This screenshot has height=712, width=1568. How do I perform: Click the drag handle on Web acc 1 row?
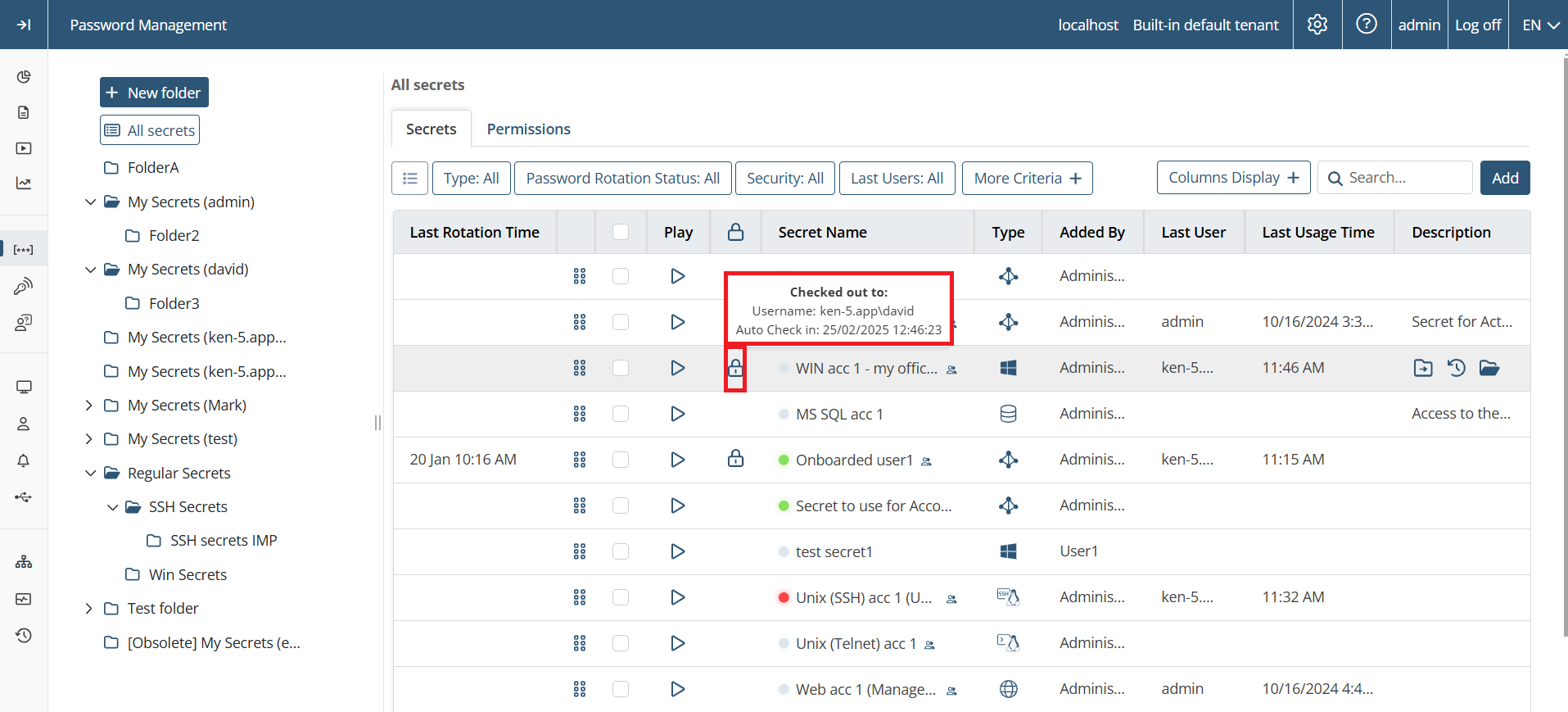click(x=580, y=689)
